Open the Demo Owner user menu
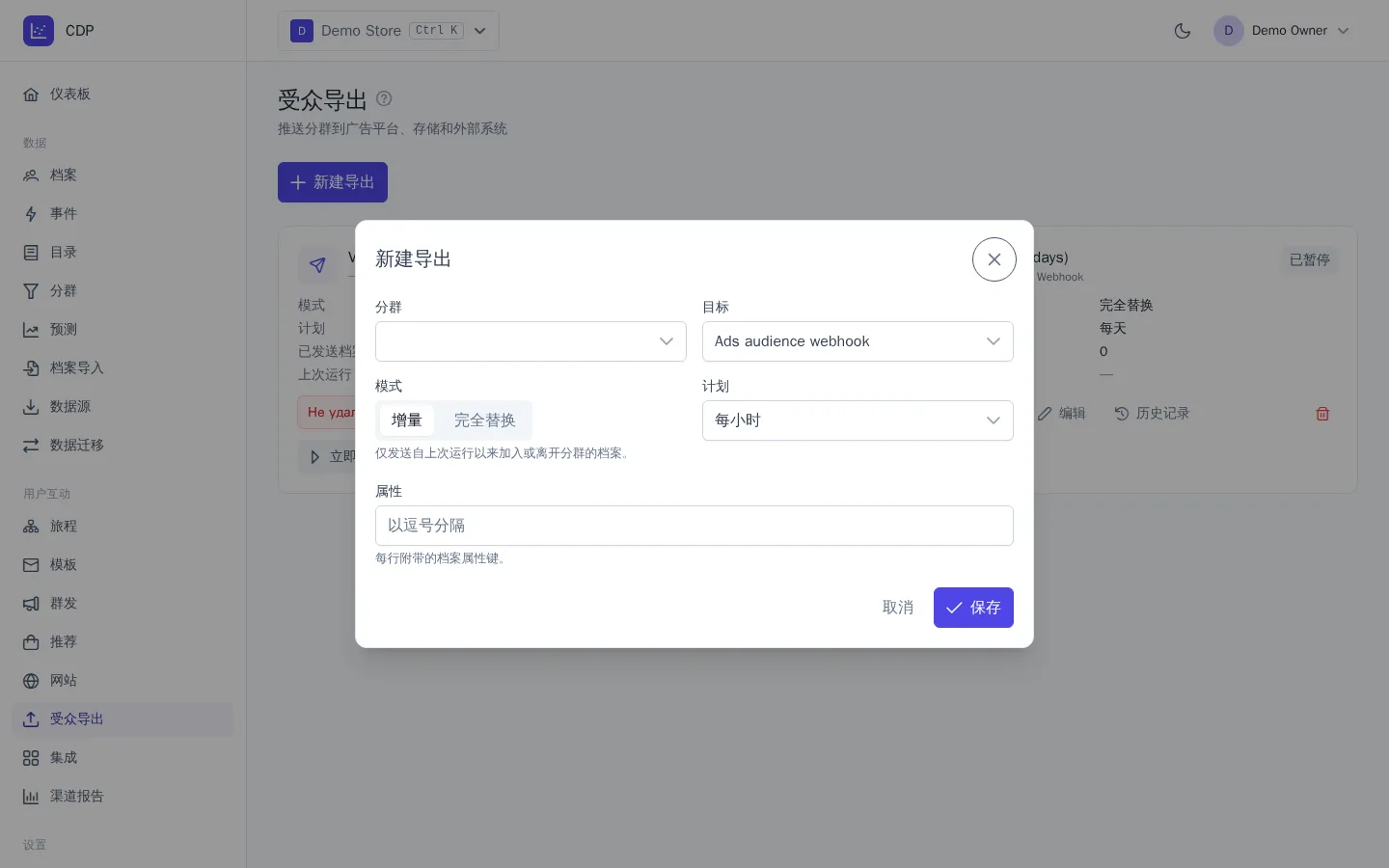 (x=1282, y=31)
